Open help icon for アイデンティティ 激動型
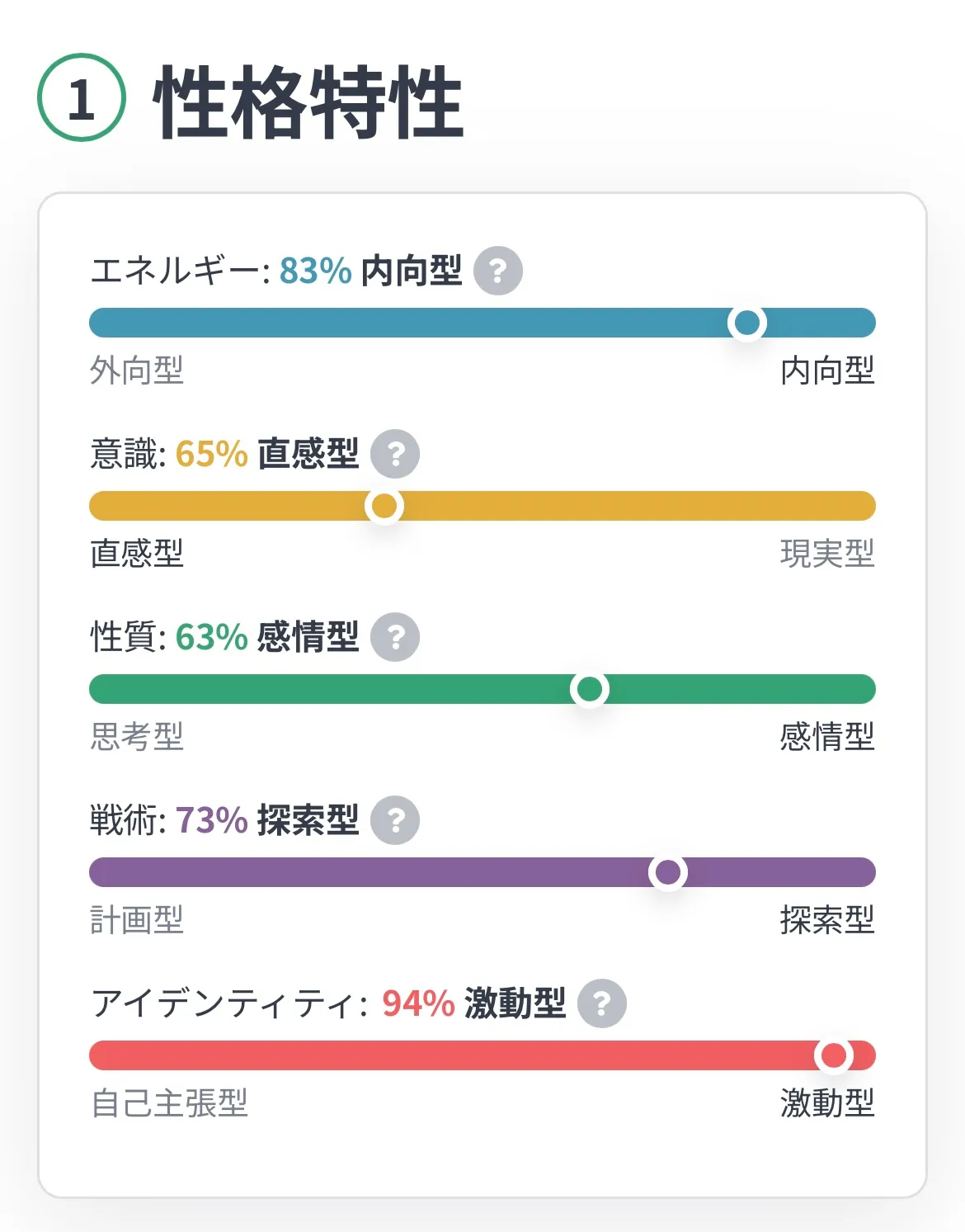 point(602,1003)
